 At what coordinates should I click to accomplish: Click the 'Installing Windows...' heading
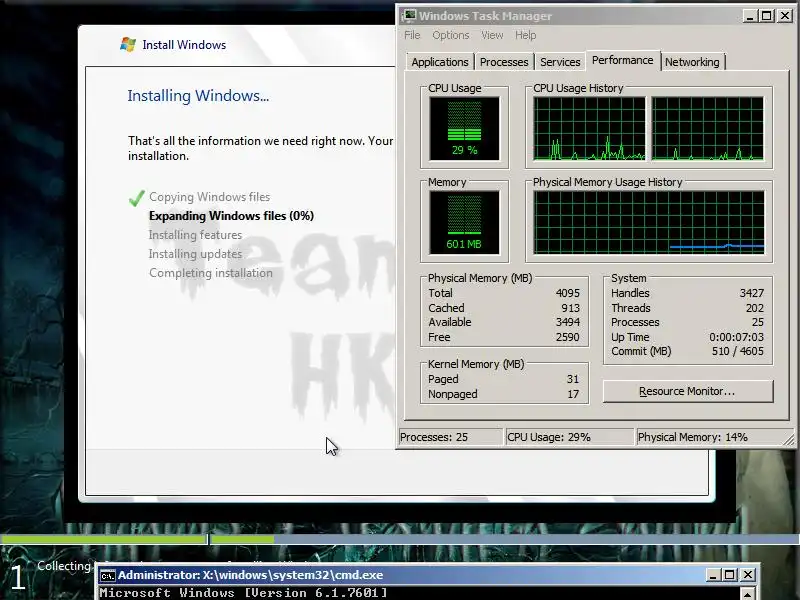tap(198, 95)
